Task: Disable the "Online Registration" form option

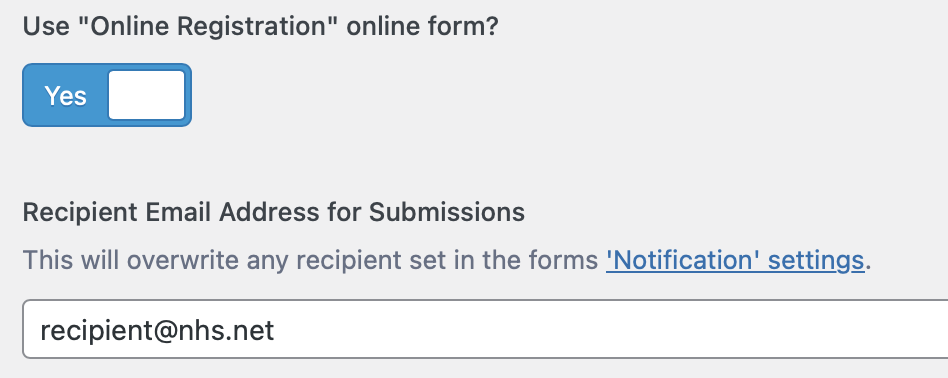Action: (107, 95)
